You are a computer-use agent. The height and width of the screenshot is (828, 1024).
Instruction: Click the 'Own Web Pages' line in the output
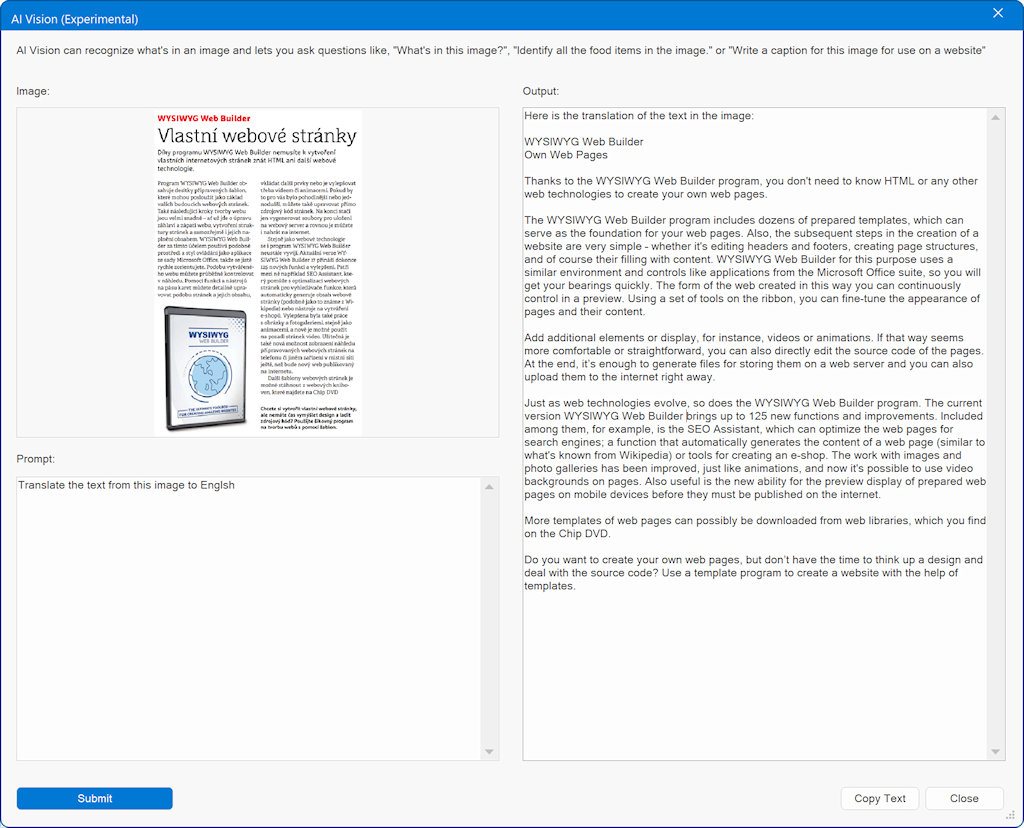[x=566, y=155]
